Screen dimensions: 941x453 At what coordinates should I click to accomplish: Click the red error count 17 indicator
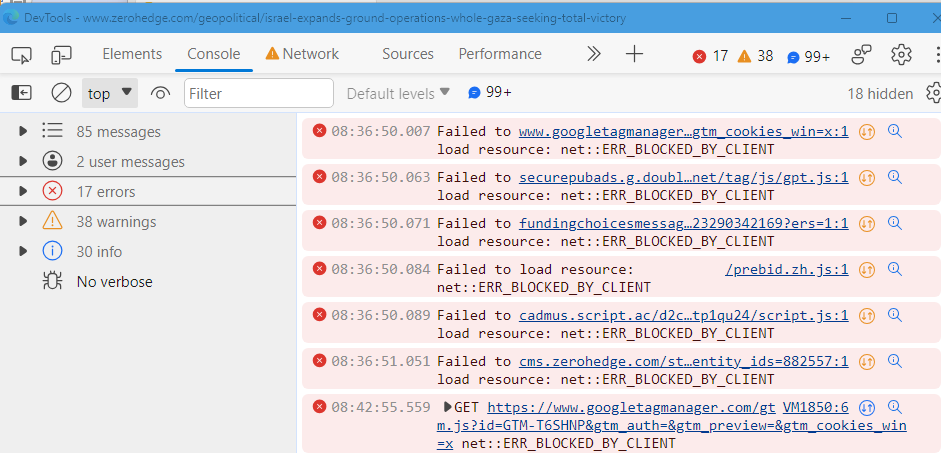(x=710, y=56)
